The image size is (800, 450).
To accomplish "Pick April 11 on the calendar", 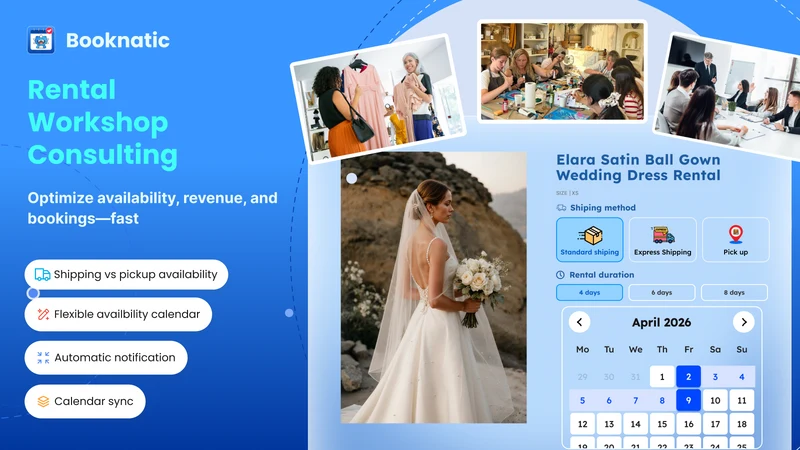I will tap(742, 401).
